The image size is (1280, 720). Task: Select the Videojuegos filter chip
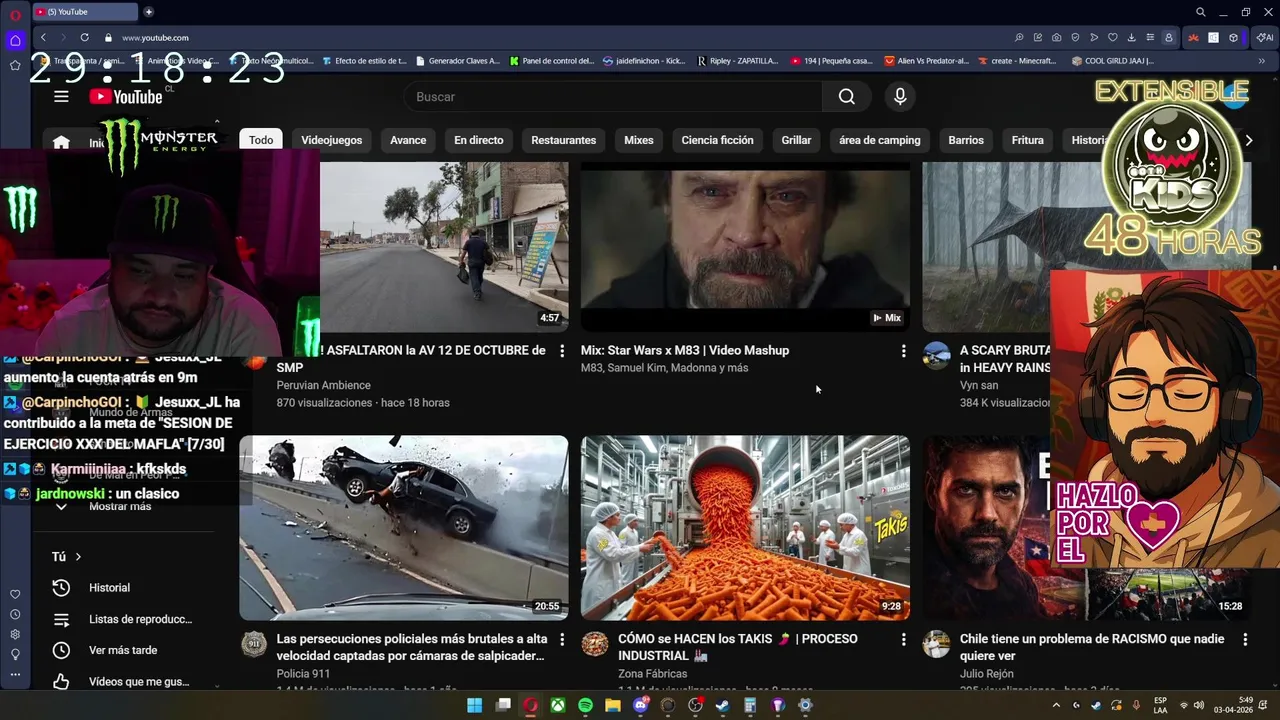pos(332,140)
